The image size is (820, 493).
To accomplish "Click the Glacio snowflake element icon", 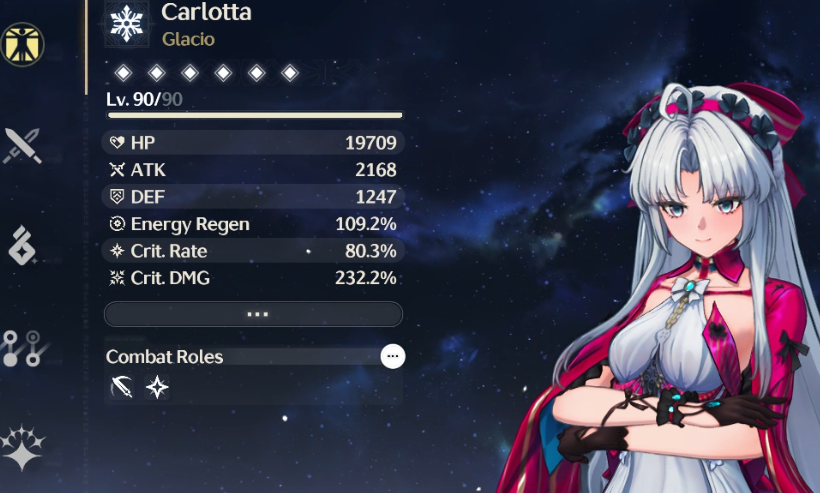I will coord(127,24).
